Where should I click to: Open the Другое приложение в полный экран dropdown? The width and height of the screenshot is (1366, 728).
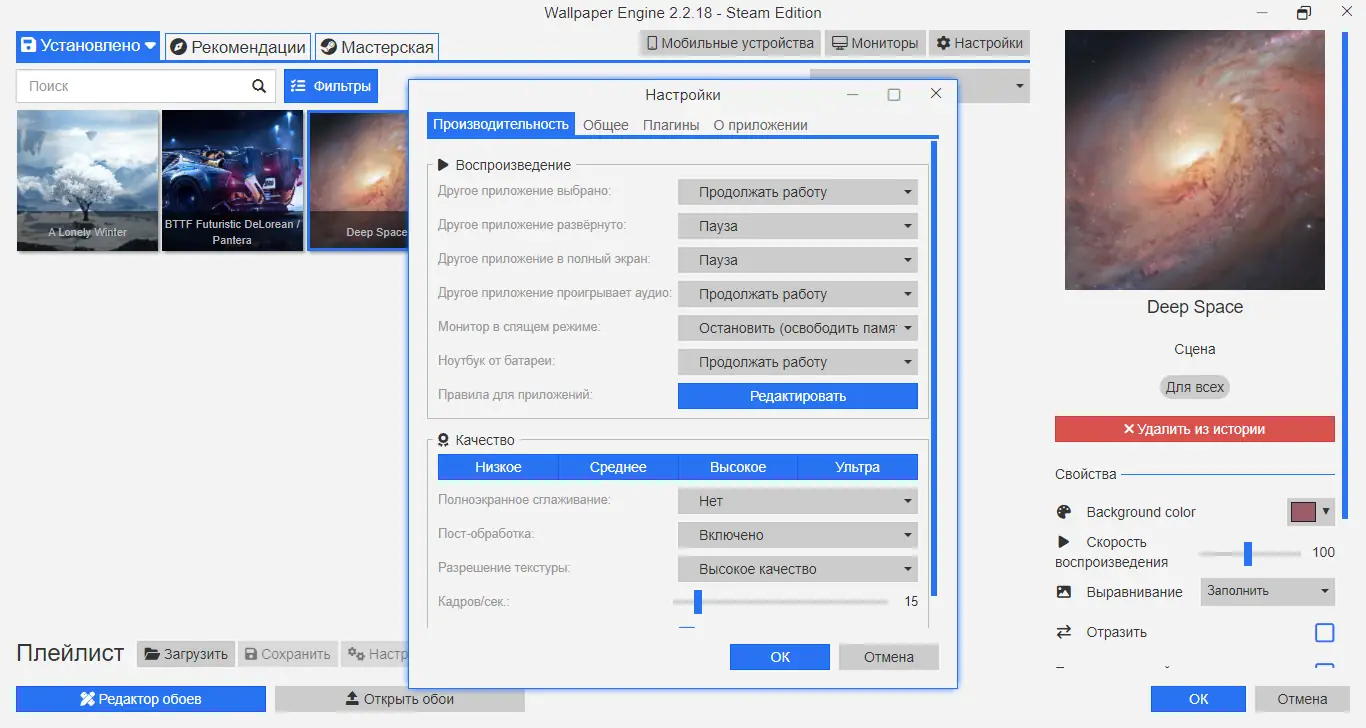798,260
